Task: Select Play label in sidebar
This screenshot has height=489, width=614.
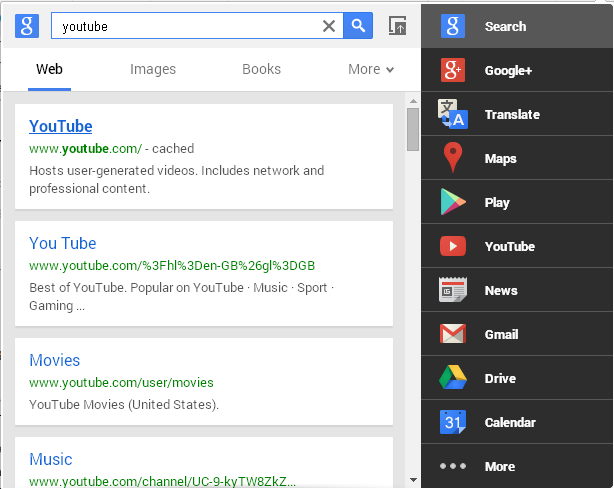Action: point(497,202)
